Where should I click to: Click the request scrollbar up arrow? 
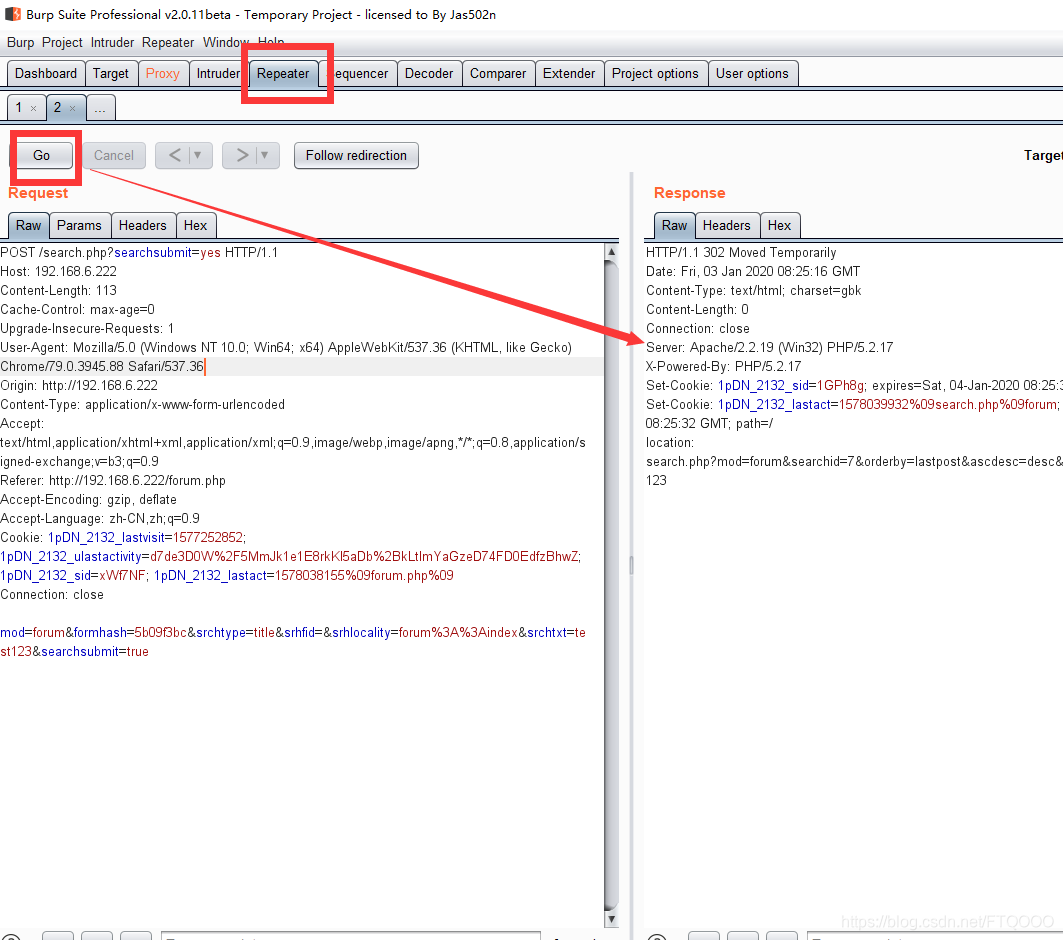[x=611, y=251]
